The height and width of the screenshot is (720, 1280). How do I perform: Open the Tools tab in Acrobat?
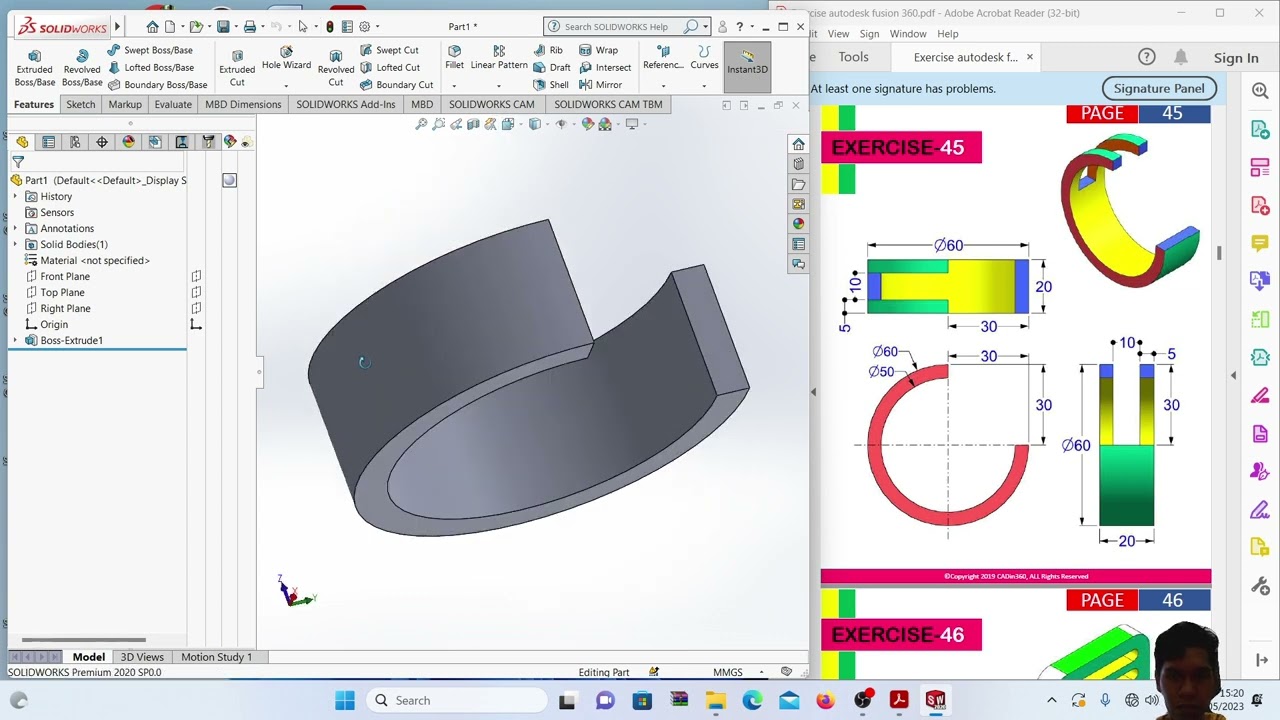coord(853,57)
